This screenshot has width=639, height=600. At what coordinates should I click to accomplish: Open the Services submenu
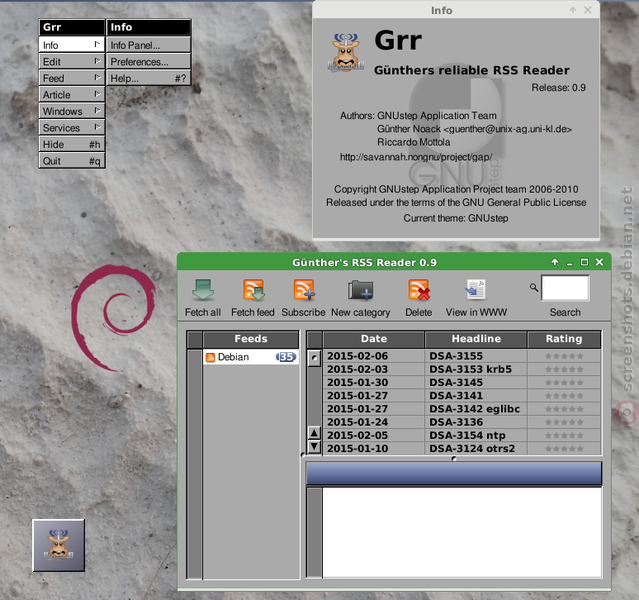[72, 128]
